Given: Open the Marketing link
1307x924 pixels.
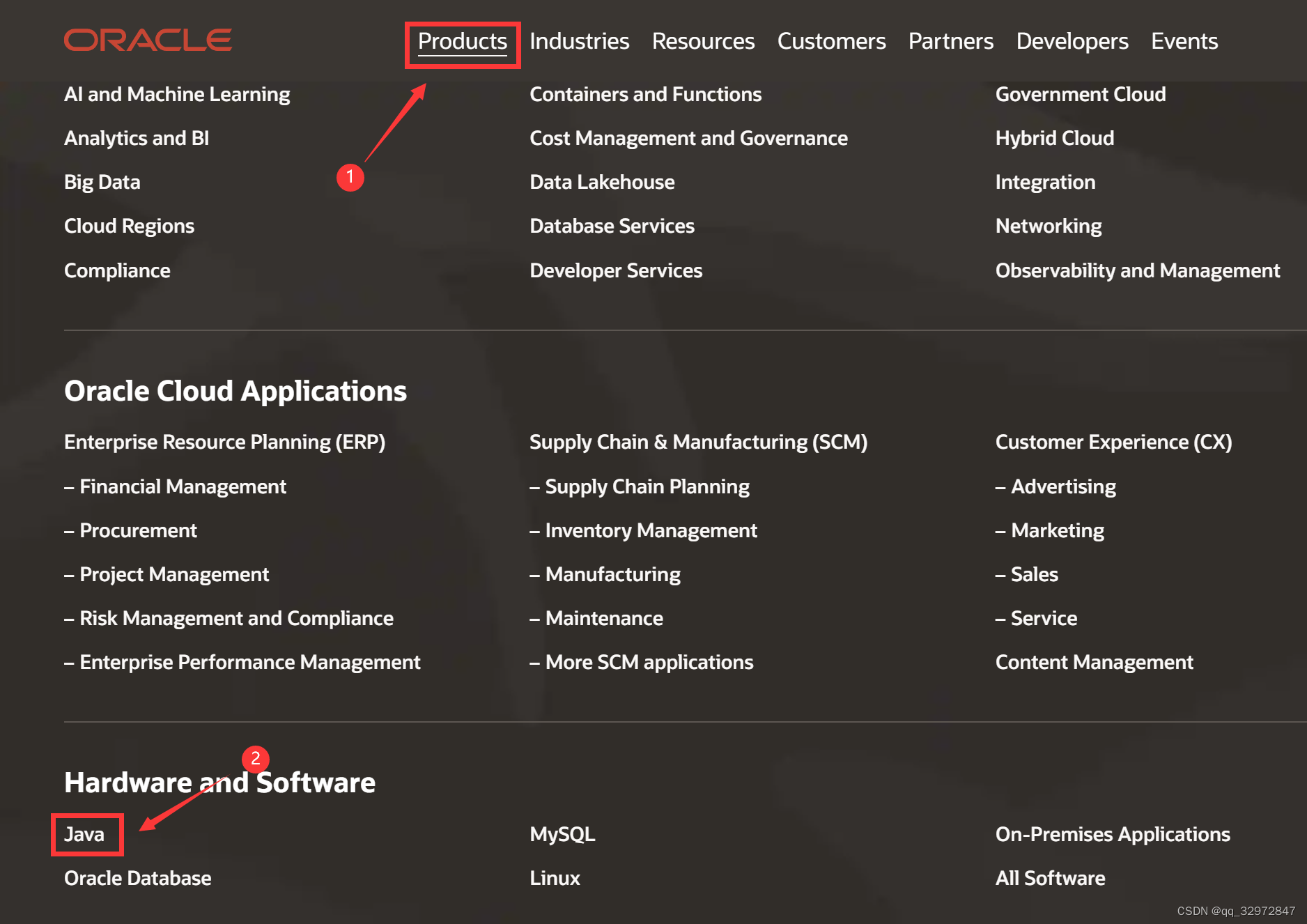Looking at the screenshot, I should point(1050,530).
